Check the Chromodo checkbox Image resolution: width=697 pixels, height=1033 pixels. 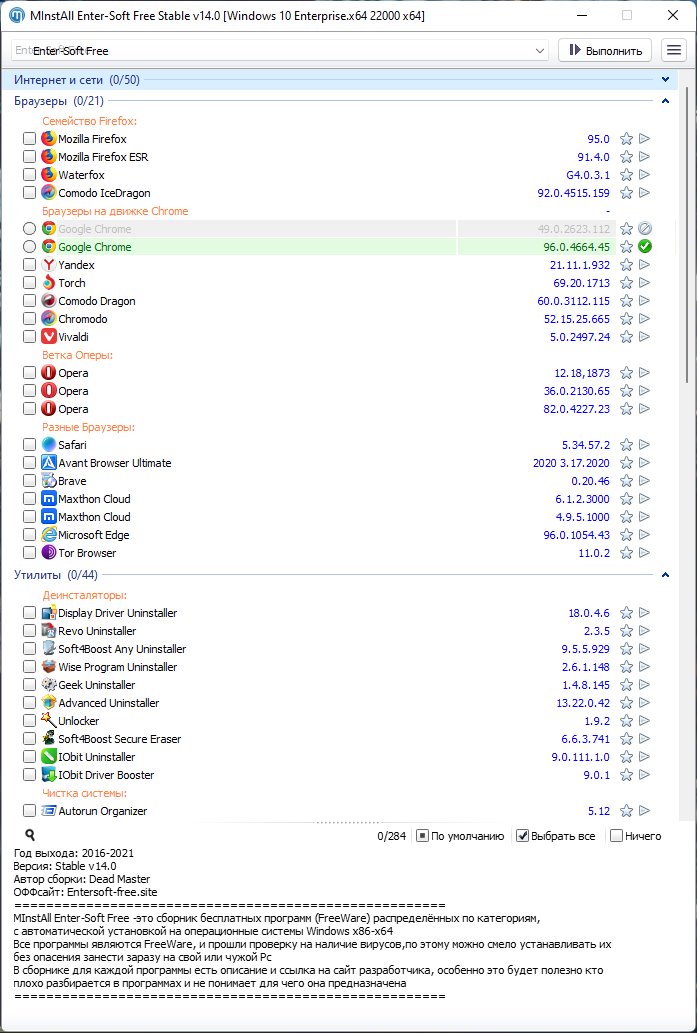(29, 319)
